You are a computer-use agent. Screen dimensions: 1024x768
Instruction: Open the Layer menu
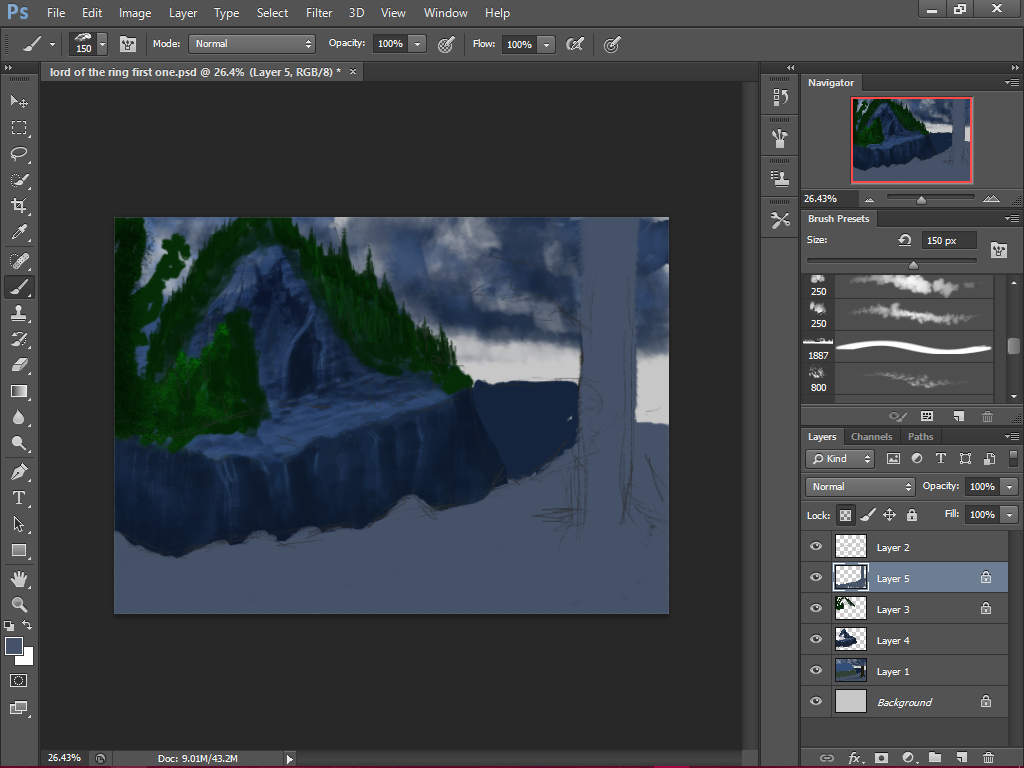click(x=183, y=13)
